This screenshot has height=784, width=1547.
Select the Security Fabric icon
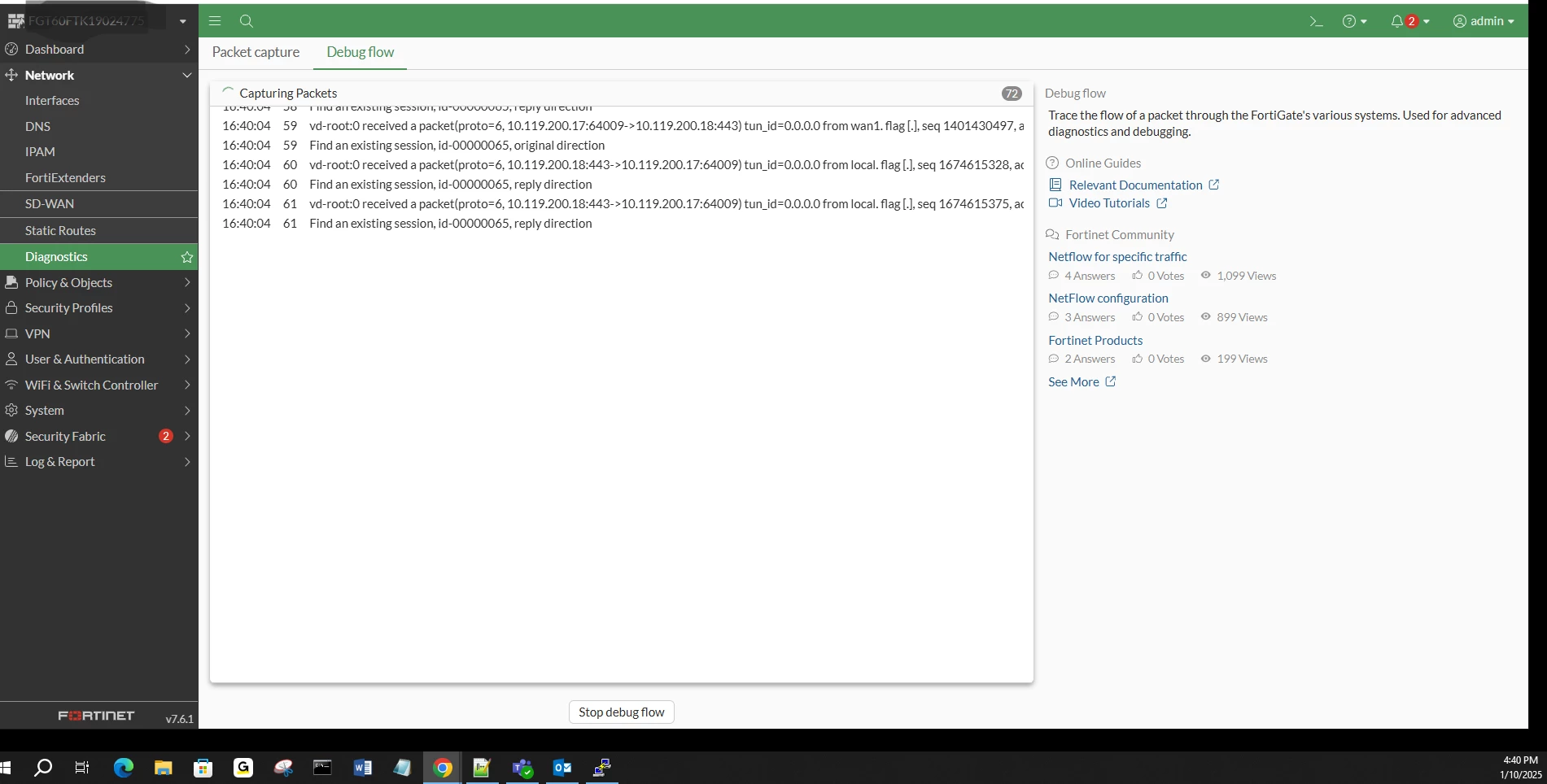click(11, 437)
